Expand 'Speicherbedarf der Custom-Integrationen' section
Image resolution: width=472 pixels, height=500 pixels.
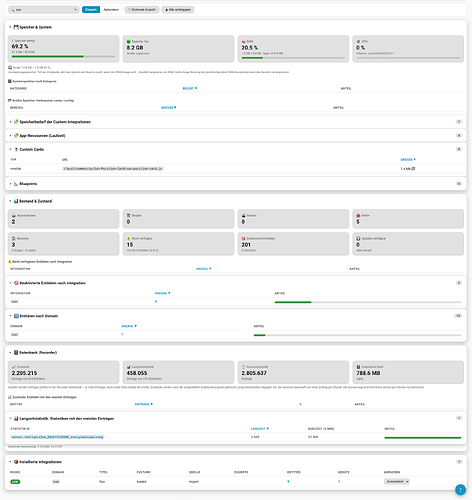pyautogui.click(x=10, y=122)
